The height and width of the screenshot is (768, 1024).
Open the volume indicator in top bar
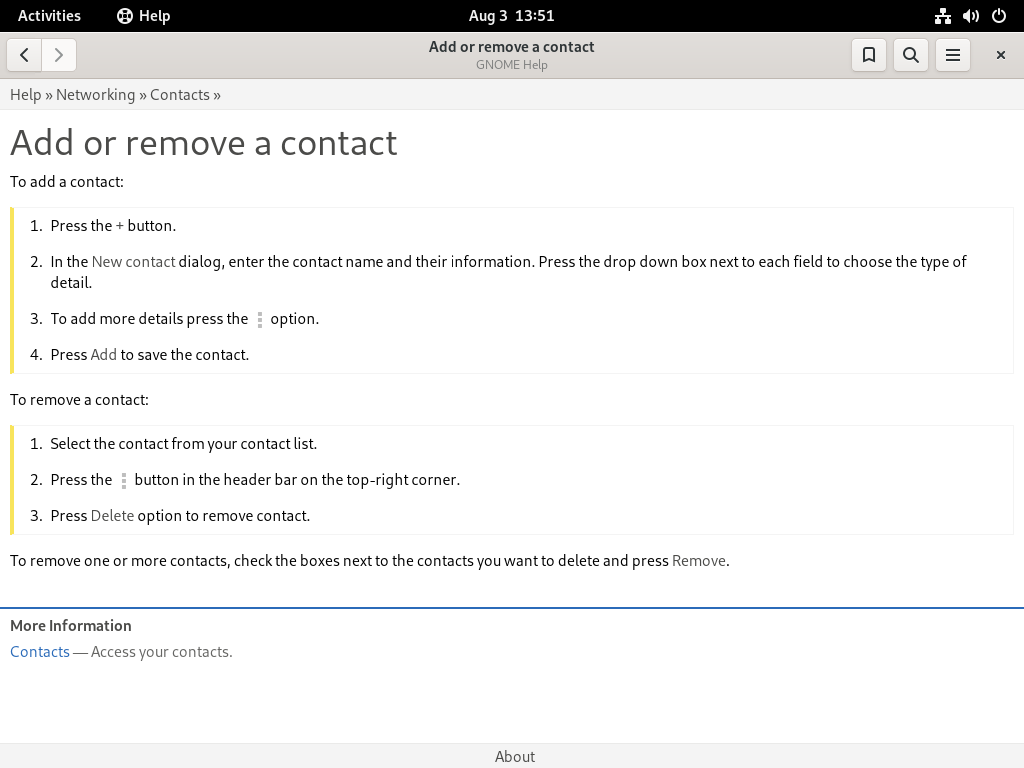pos(970,16)
